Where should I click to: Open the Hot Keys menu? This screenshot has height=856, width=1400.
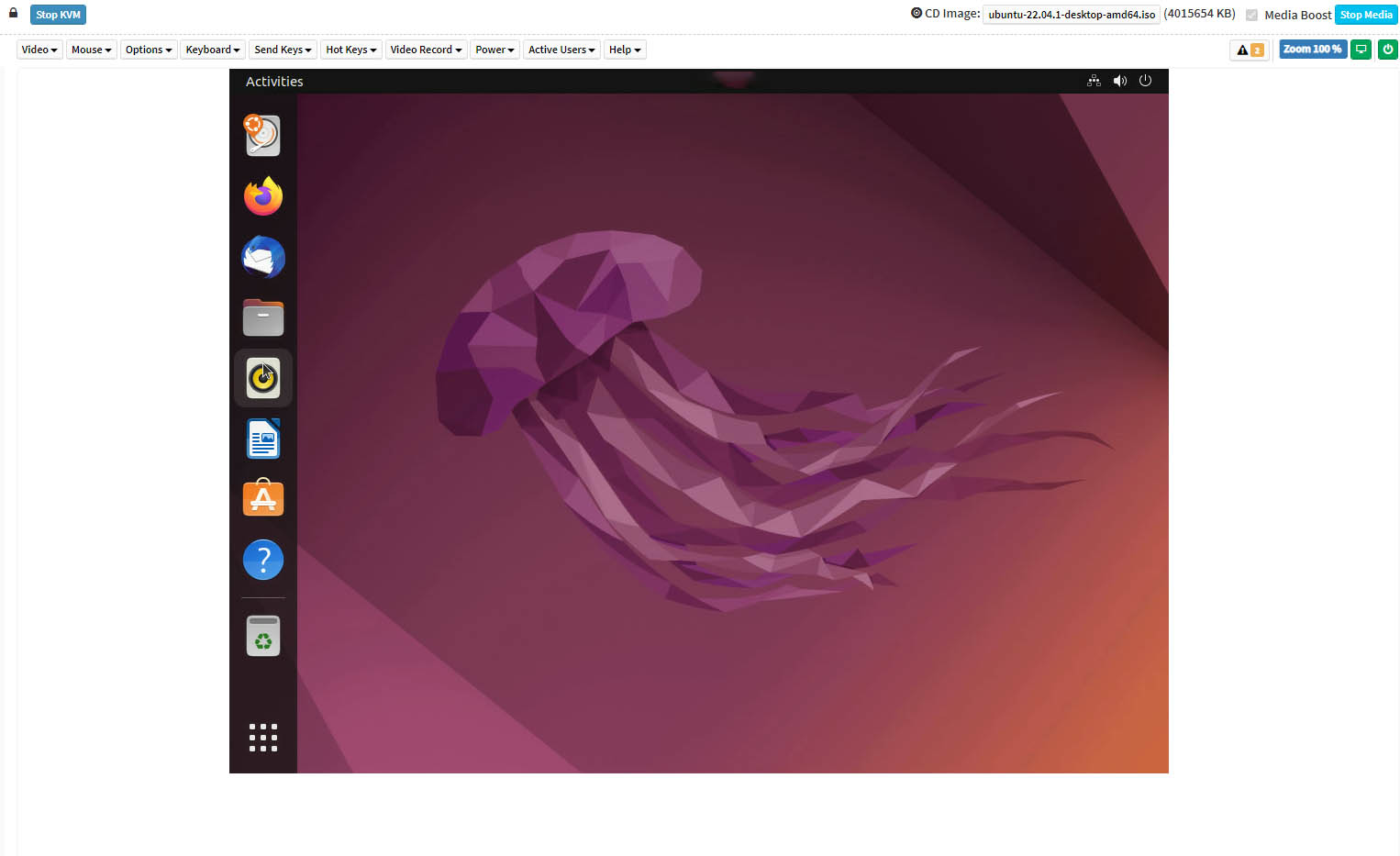(350, 50)
